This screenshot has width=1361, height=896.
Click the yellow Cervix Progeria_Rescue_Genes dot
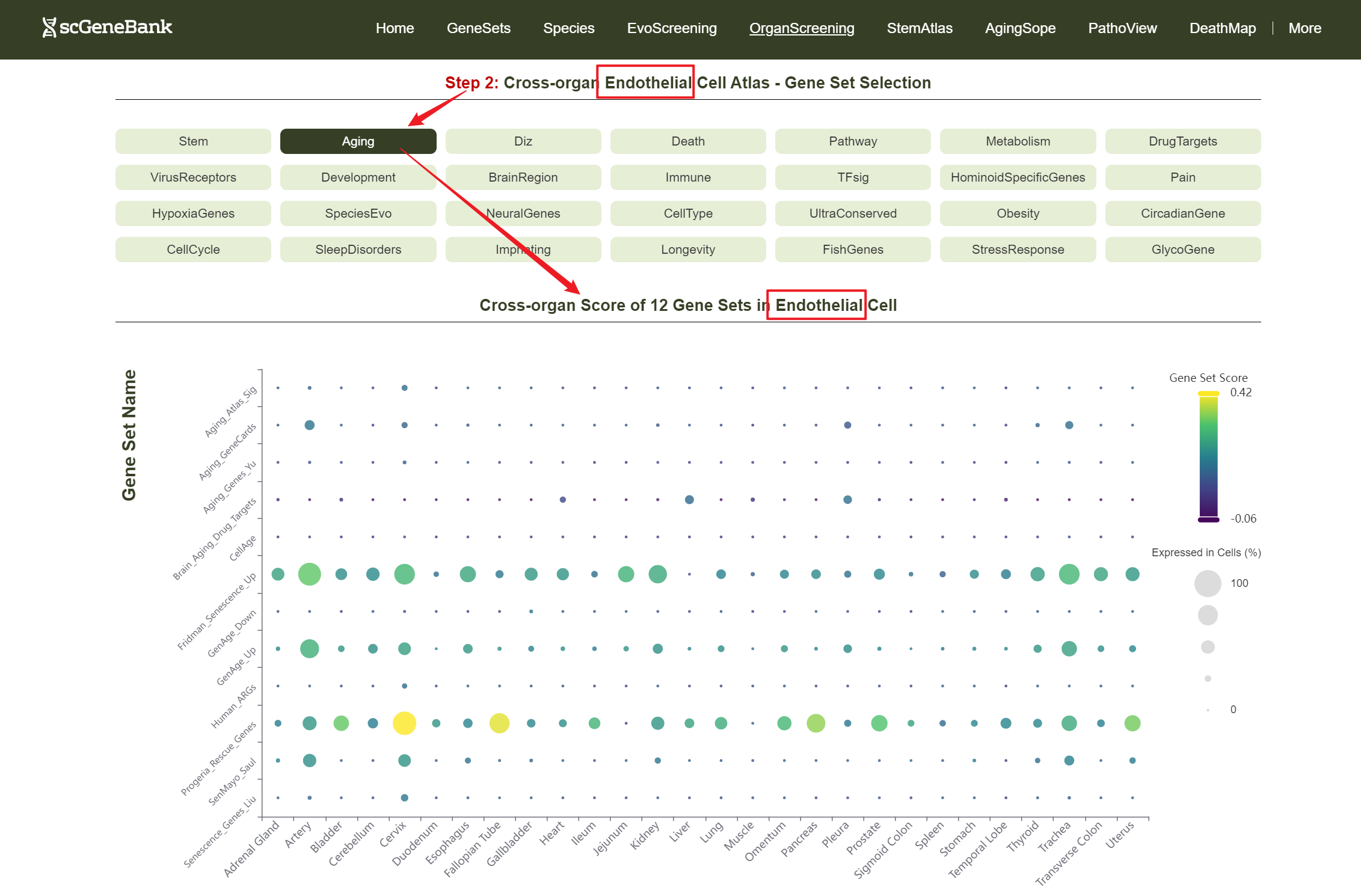coord(404,723)
